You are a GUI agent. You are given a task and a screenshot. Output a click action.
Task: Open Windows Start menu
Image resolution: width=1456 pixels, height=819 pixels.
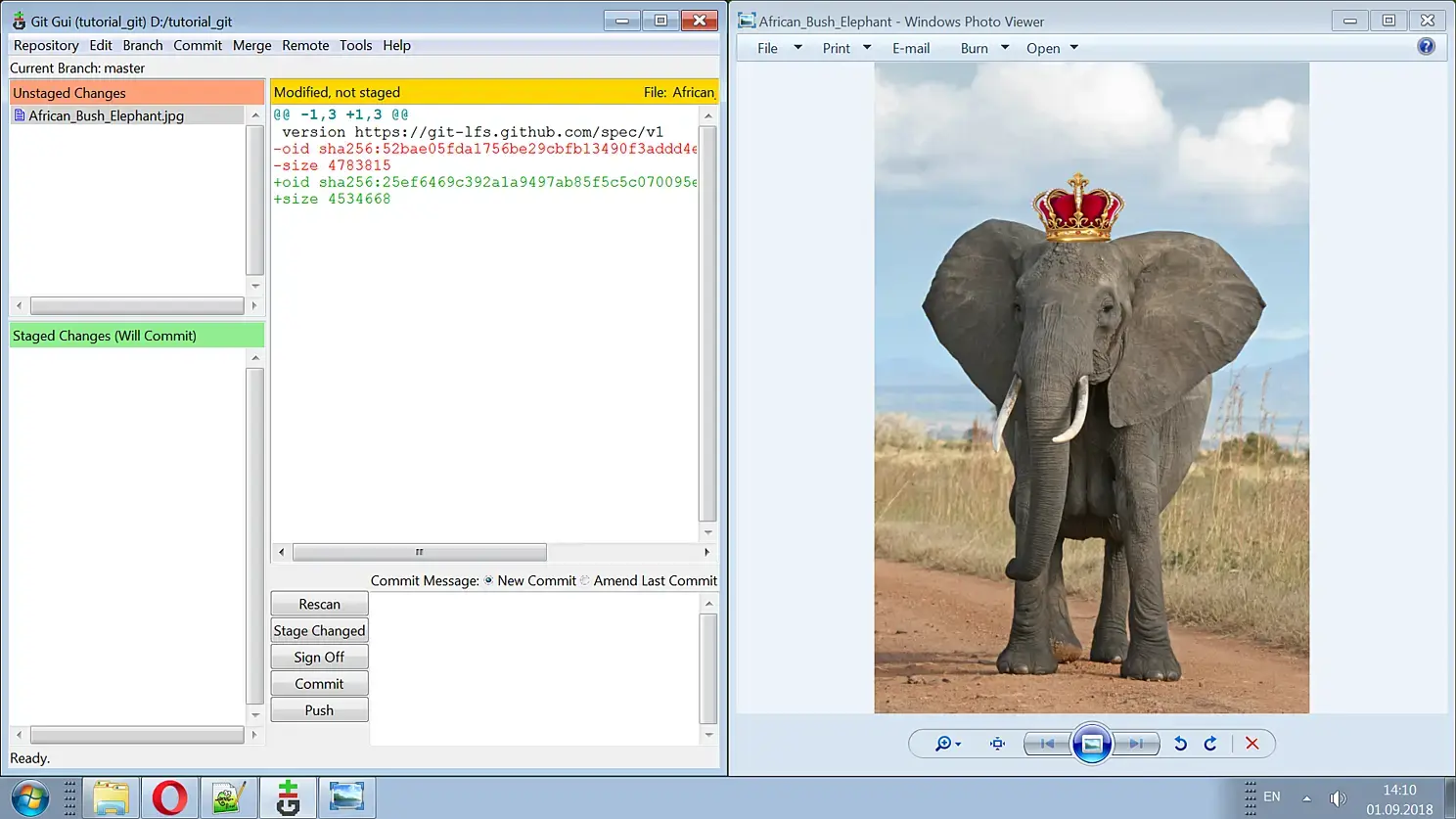pyautogui.click(x=29, y=798)
